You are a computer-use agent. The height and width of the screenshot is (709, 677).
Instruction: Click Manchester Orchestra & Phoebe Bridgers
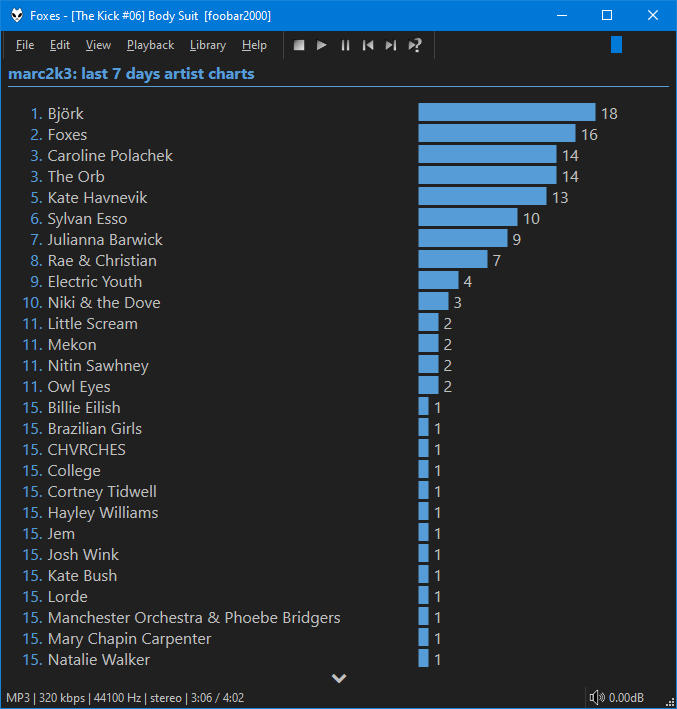click(194, 618)
